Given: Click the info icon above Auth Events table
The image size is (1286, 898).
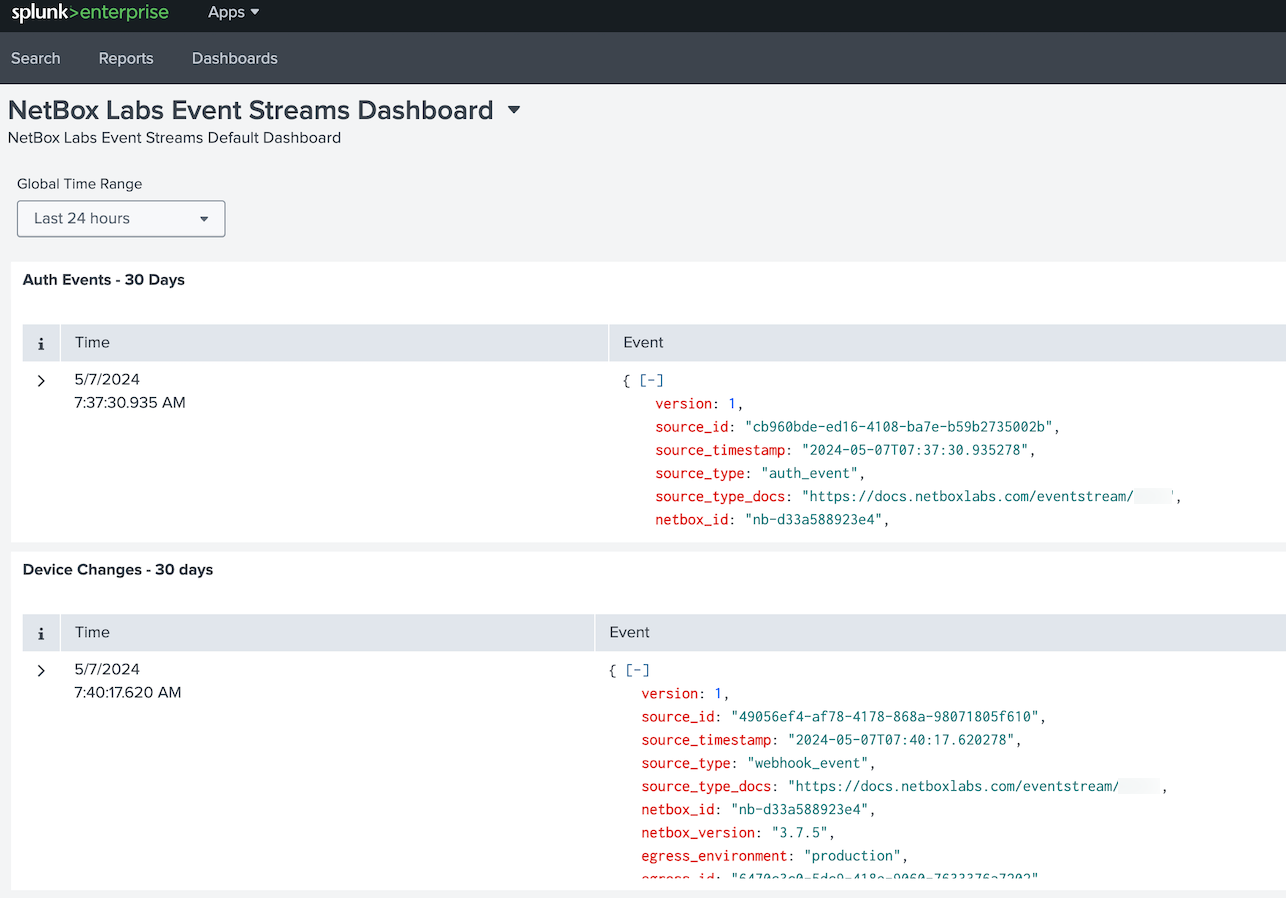Looking at the screenshot, I should 41,342.
